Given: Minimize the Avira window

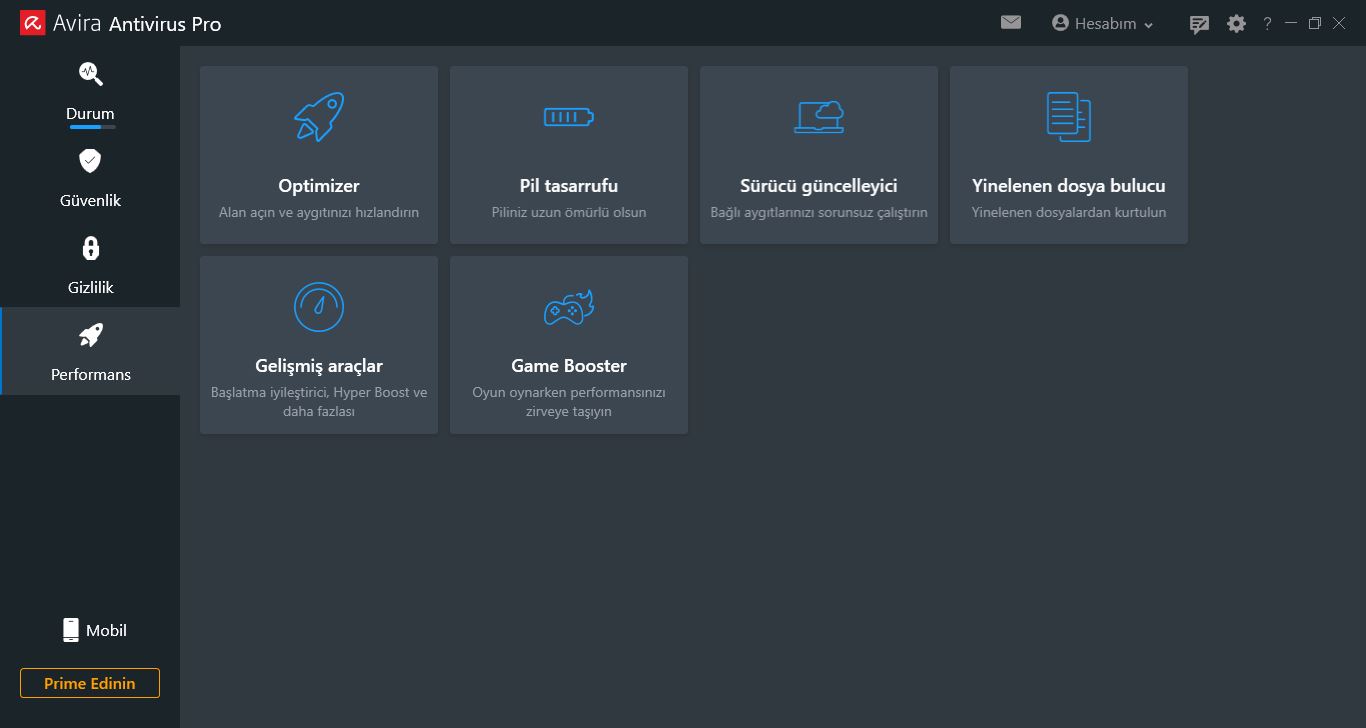Looking at the screenshot, I should tap(1291, 23).
